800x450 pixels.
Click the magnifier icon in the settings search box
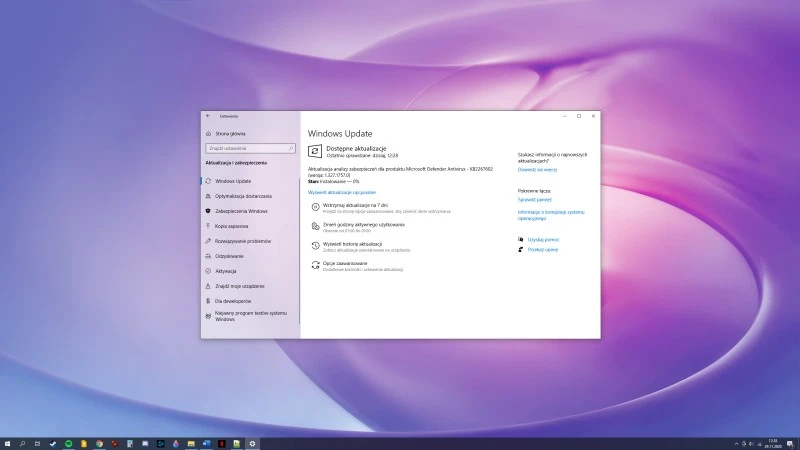[x=291, y=148]
